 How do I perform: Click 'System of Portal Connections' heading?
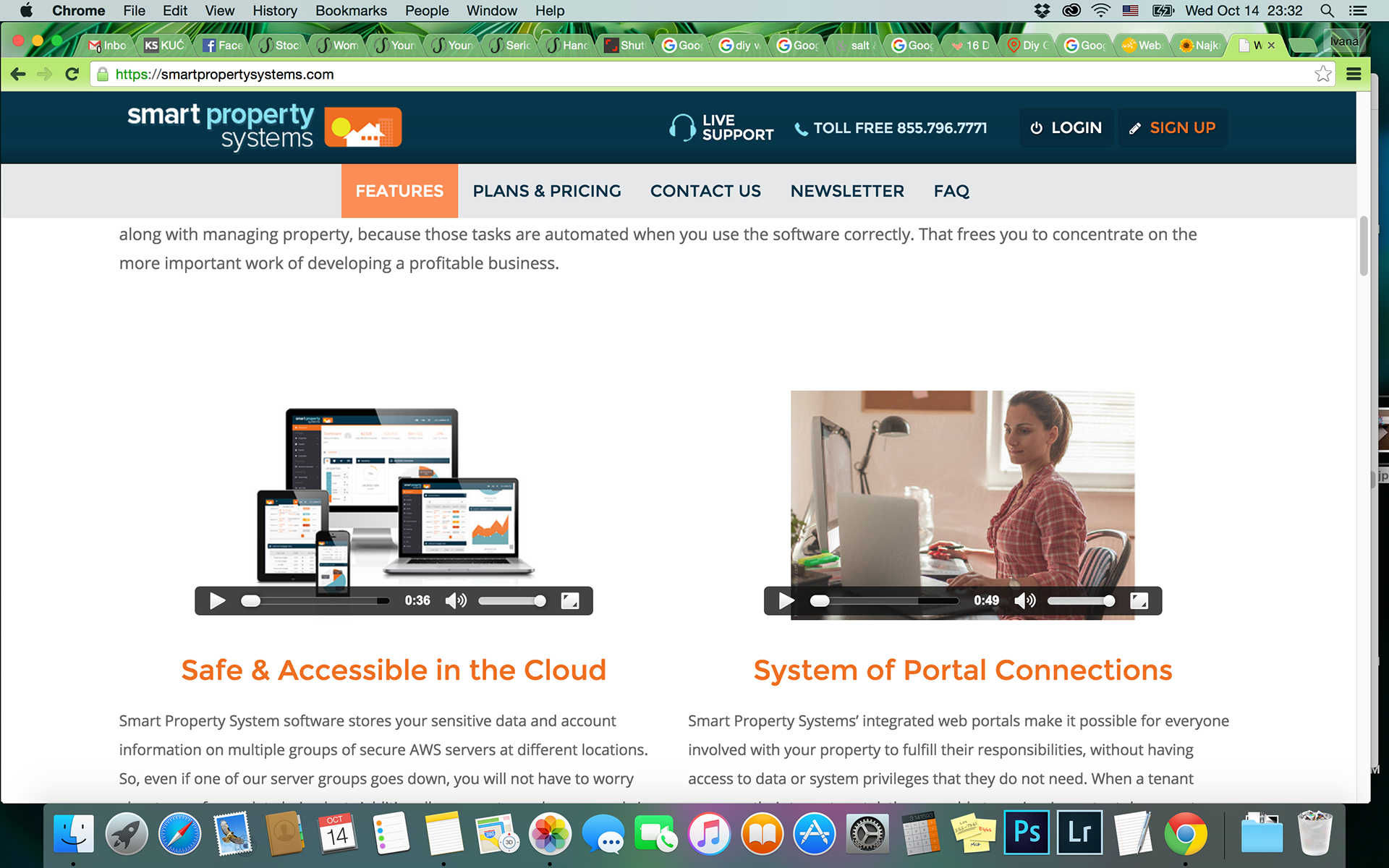[x=963, y=670]
